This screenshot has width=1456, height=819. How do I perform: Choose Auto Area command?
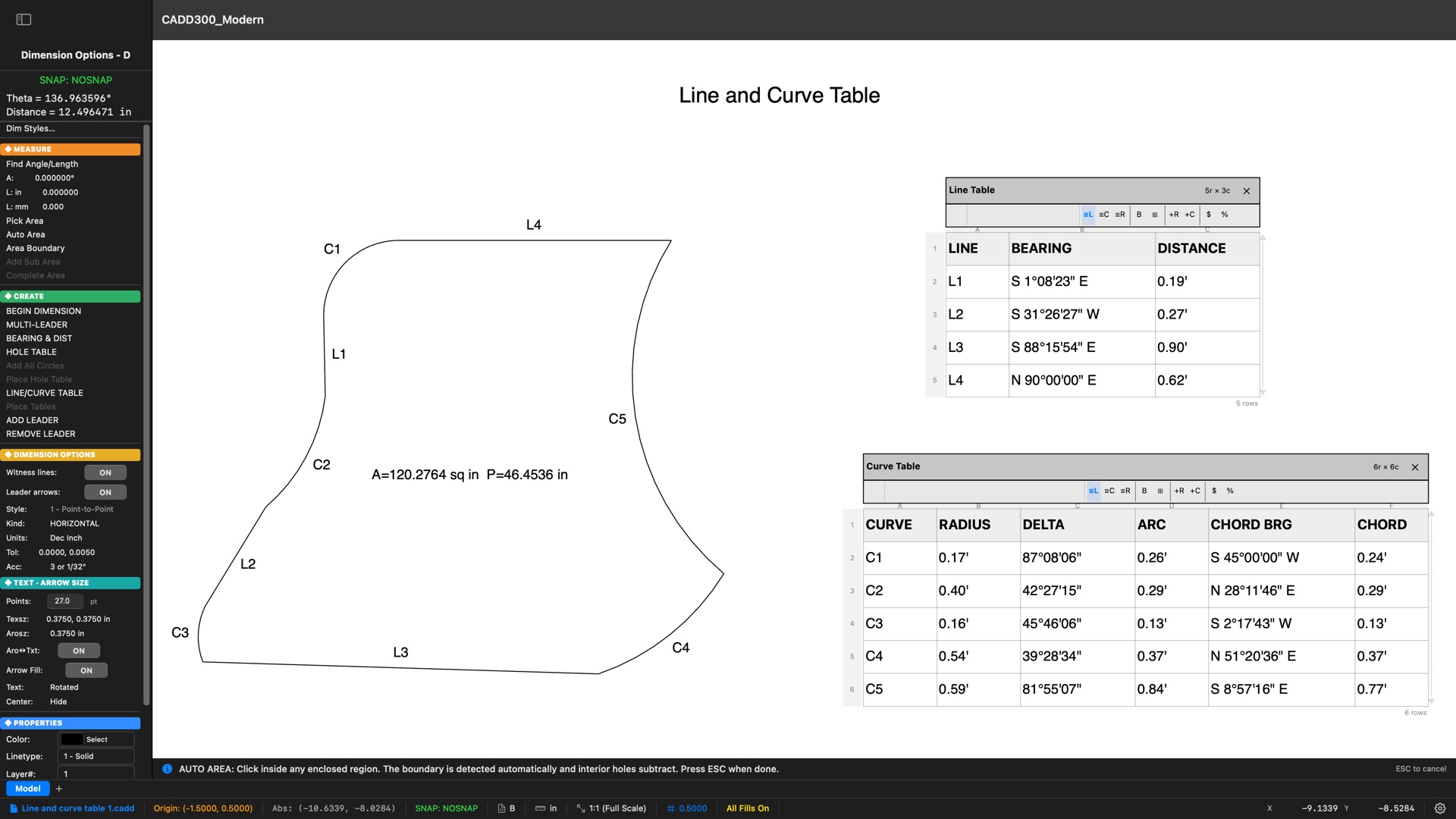coord(26,235)
